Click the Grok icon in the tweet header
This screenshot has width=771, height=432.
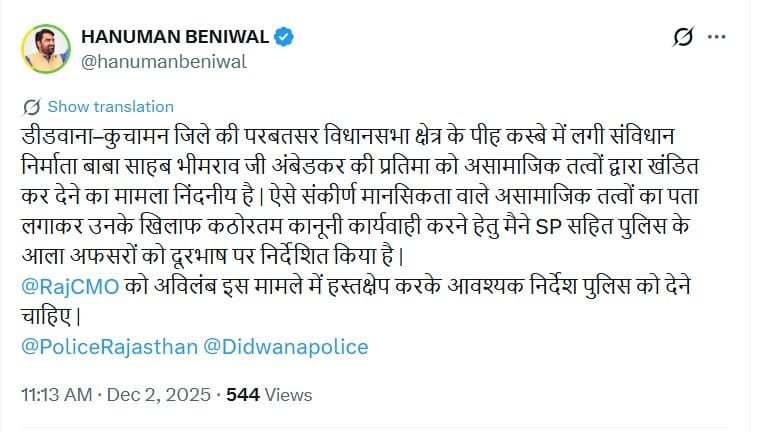(683, 38)
